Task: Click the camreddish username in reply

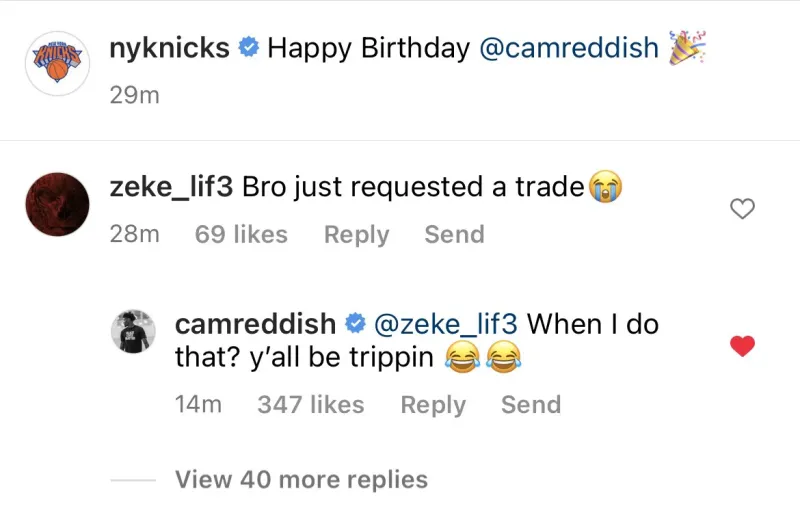Action: pos(255,324)
